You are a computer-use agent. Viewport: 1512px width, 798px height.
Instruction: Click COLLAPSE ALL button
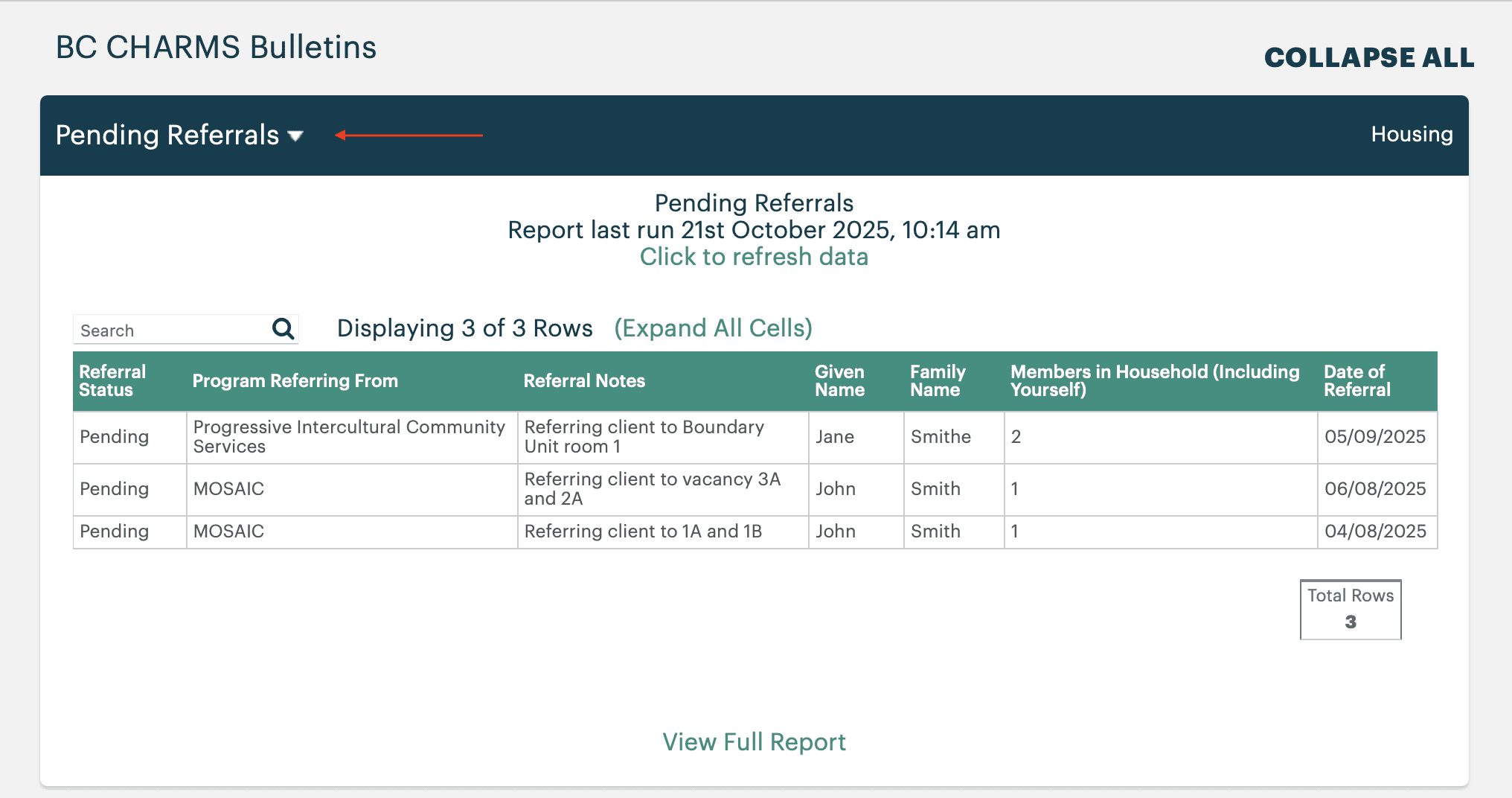coord(1369,57)
